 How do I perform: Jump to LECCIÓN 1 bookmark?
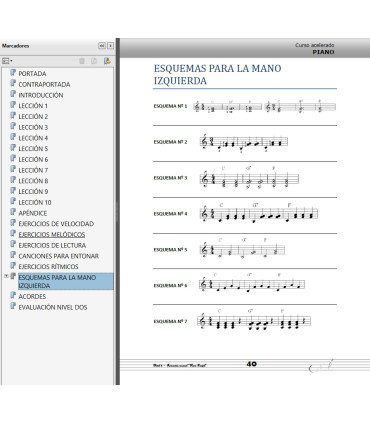(33, 106)
